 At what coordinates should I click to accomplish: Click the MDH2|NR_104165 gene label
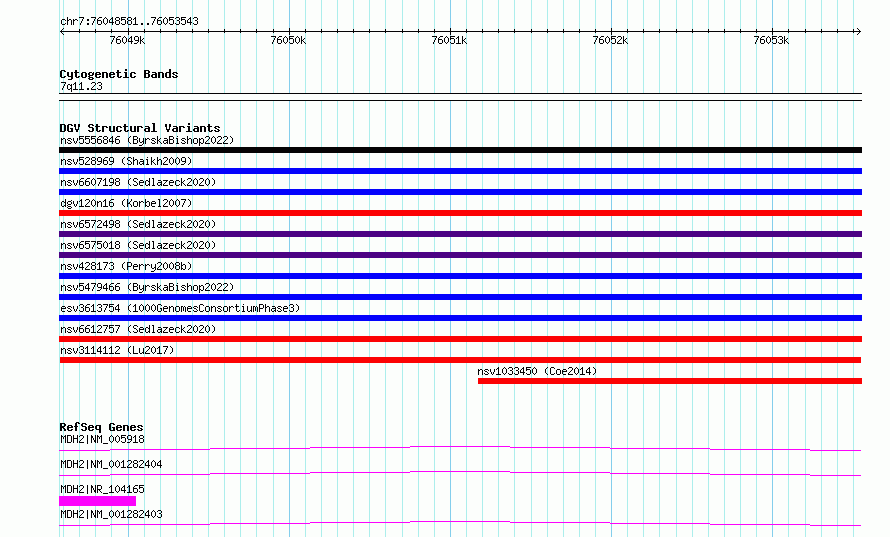pyautogui.click(x=102, y=489)
